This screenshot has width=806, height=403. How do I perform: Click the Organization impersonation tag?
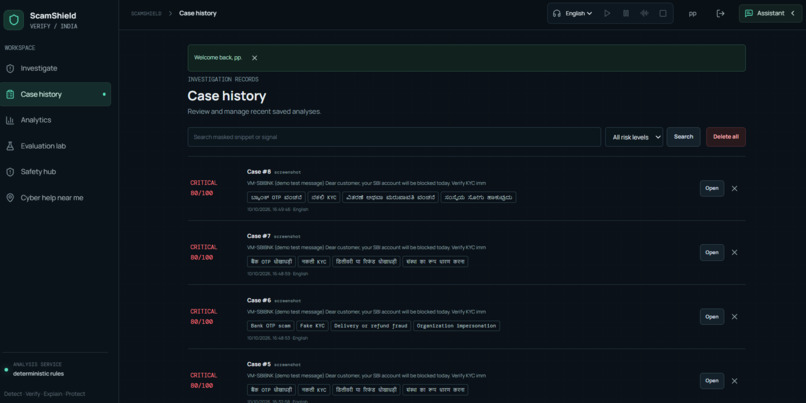pos(456,326)
